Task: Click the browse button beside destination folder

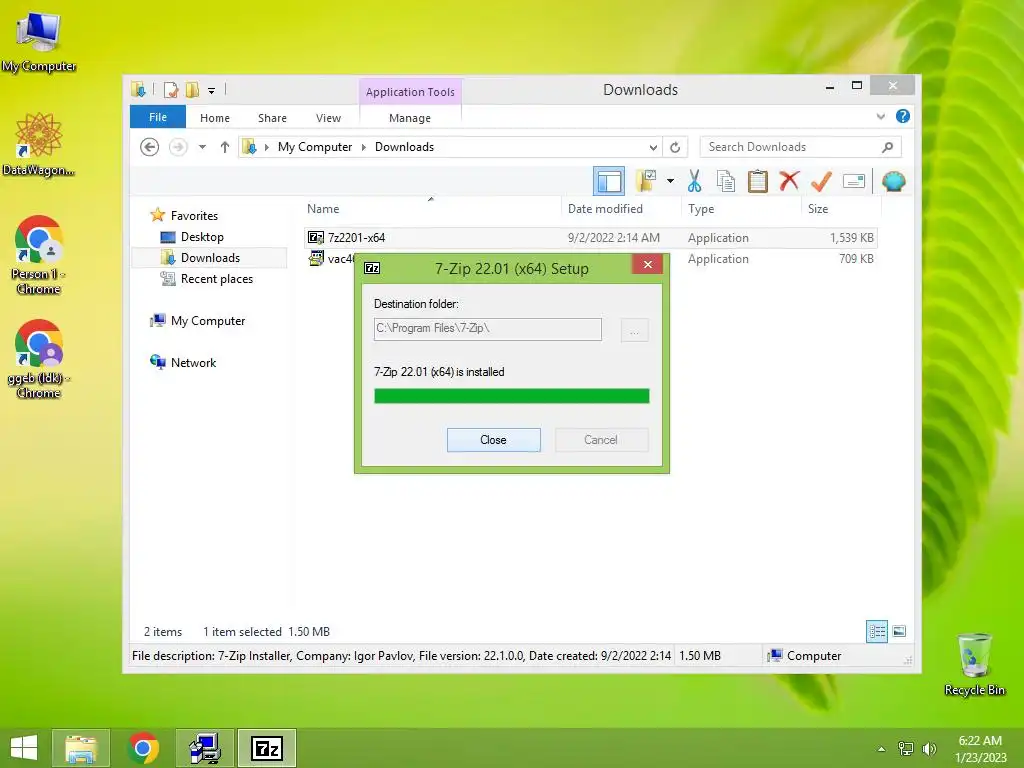Action: pos(633,330)
